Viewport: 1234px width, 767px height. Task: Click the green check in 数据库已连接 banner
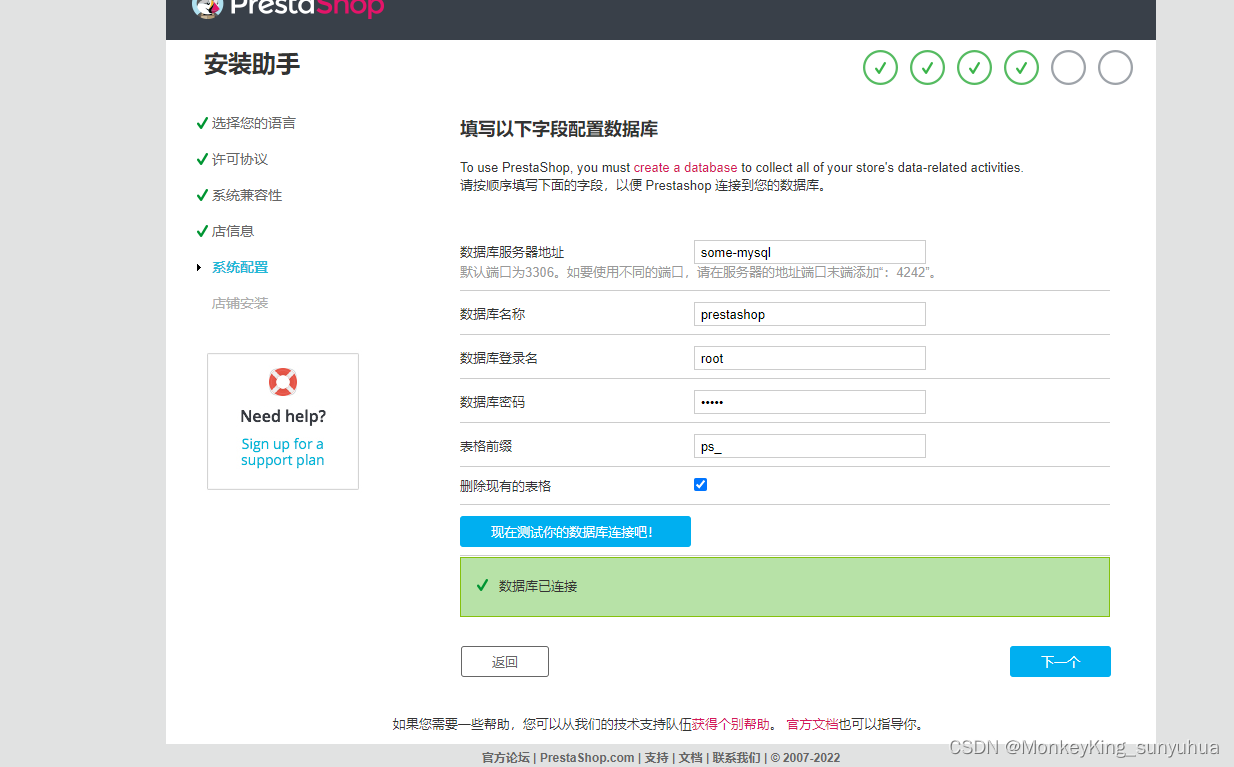coord(482,585)
